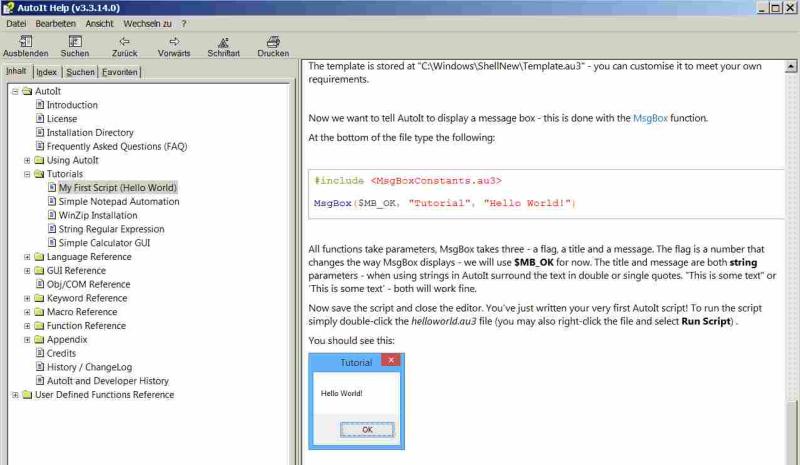Expand User Defined Functions Reference node
This screenshot has height=465, width=800.
(x=15, y=395)
